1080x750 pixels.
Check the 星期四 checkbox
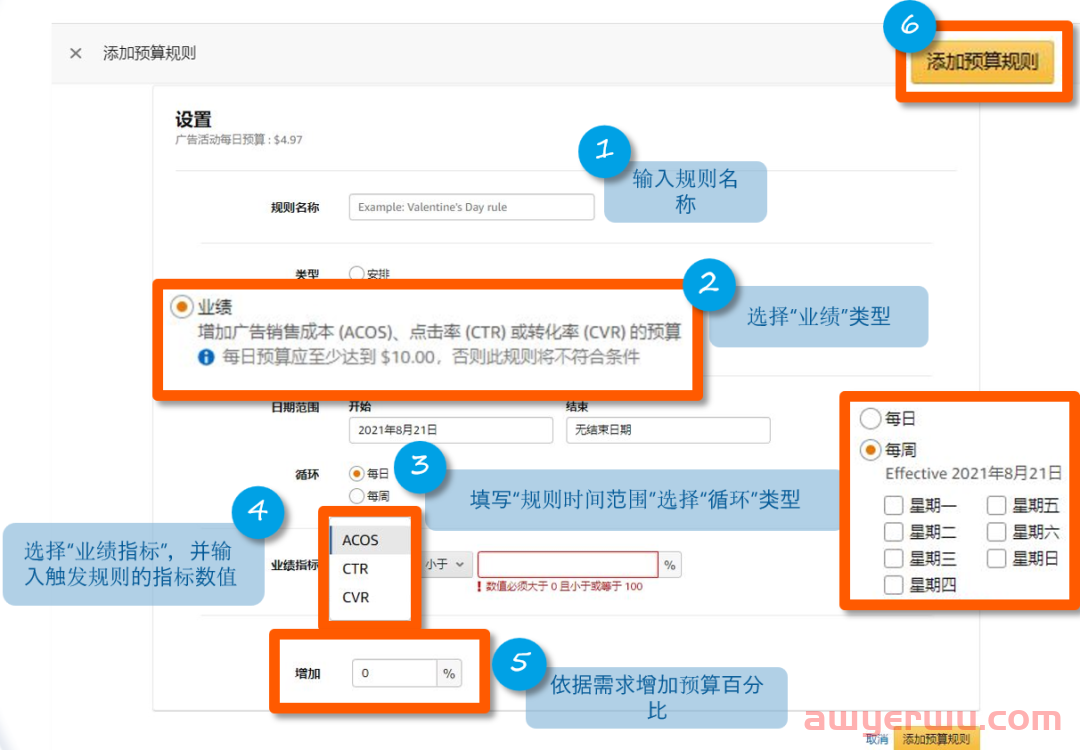coord(893,585)
